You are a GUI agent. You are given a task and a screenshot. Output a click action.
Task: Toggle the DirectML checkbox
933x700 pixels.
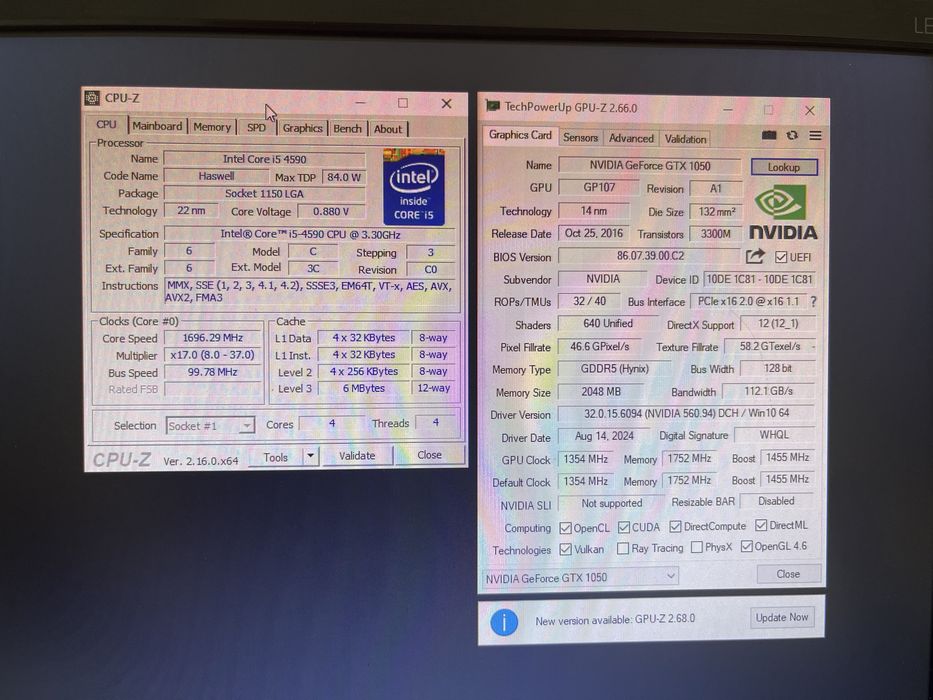(x=761, y=525)
